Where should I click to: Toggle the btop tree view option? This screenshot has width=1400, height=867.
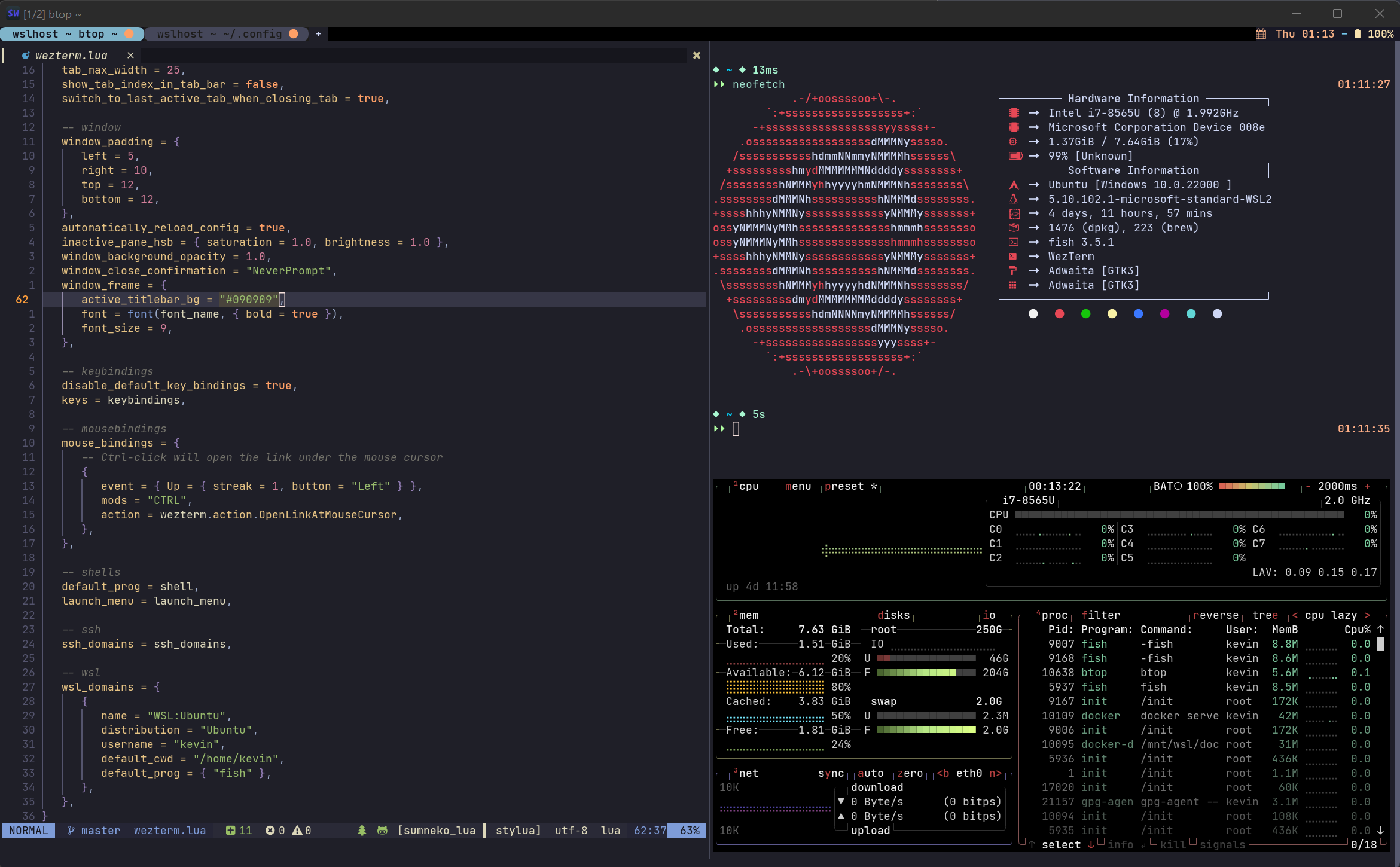tap(1264, 615)
